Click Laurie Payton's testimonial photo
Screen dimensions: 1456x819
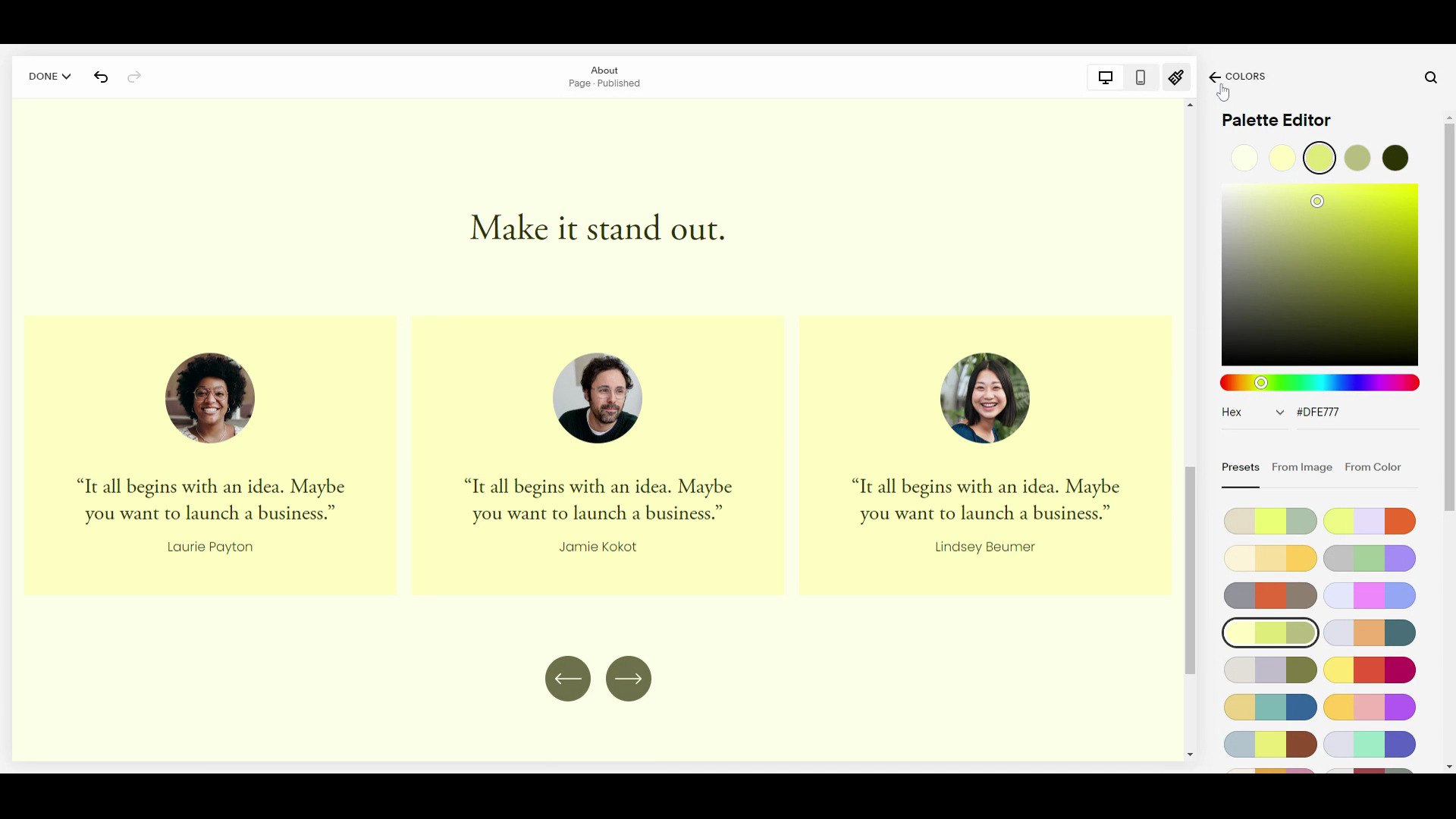coord(210,398)
